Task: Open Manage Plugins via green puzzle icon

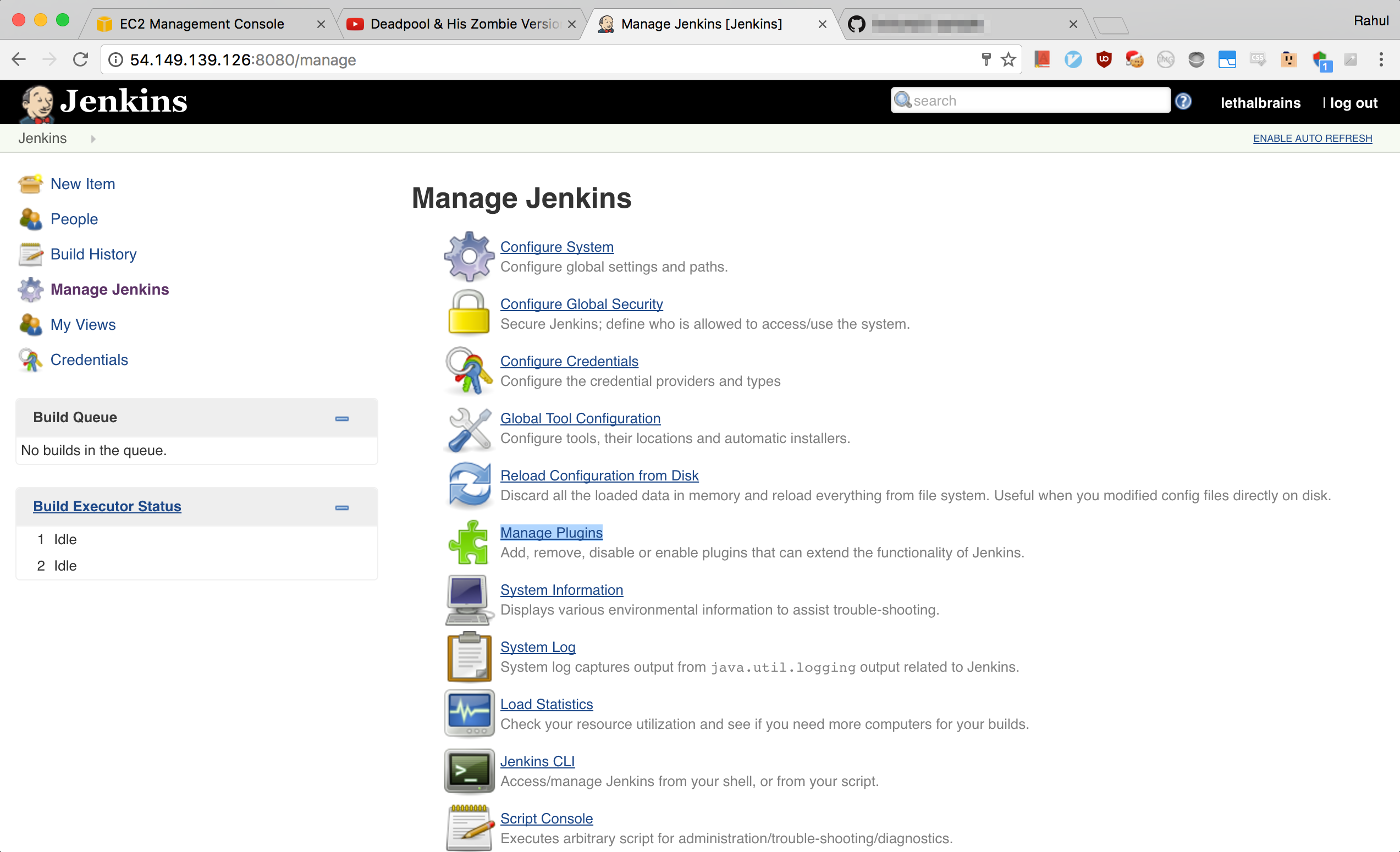Action: pos(468,543)
